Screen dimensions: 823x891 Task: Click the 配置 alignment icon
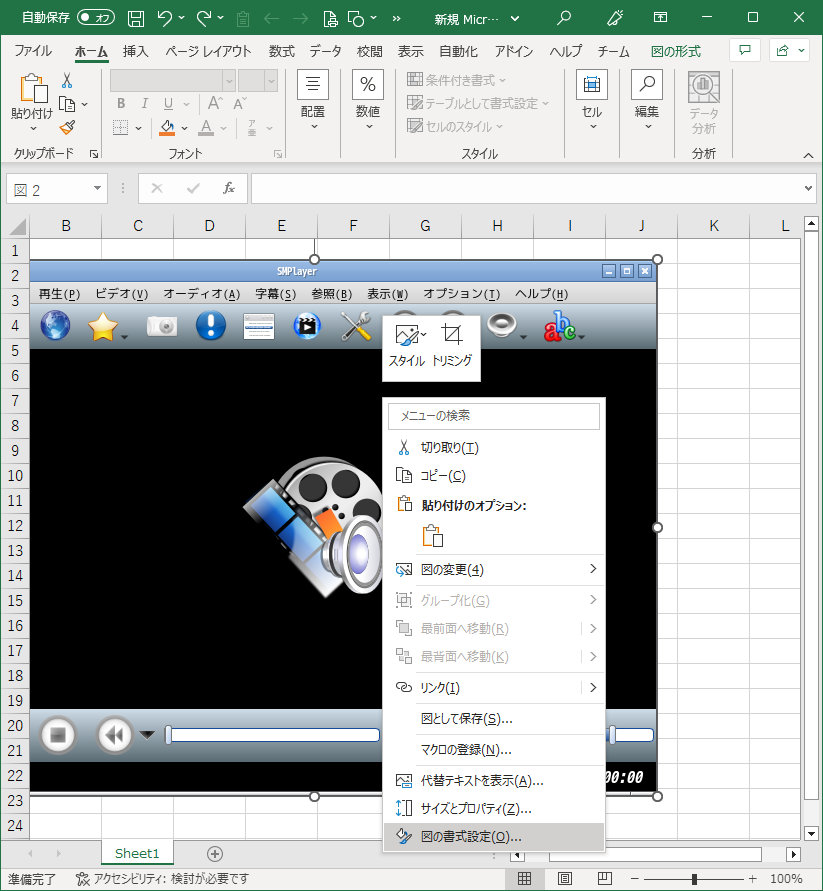pos(313,85)
